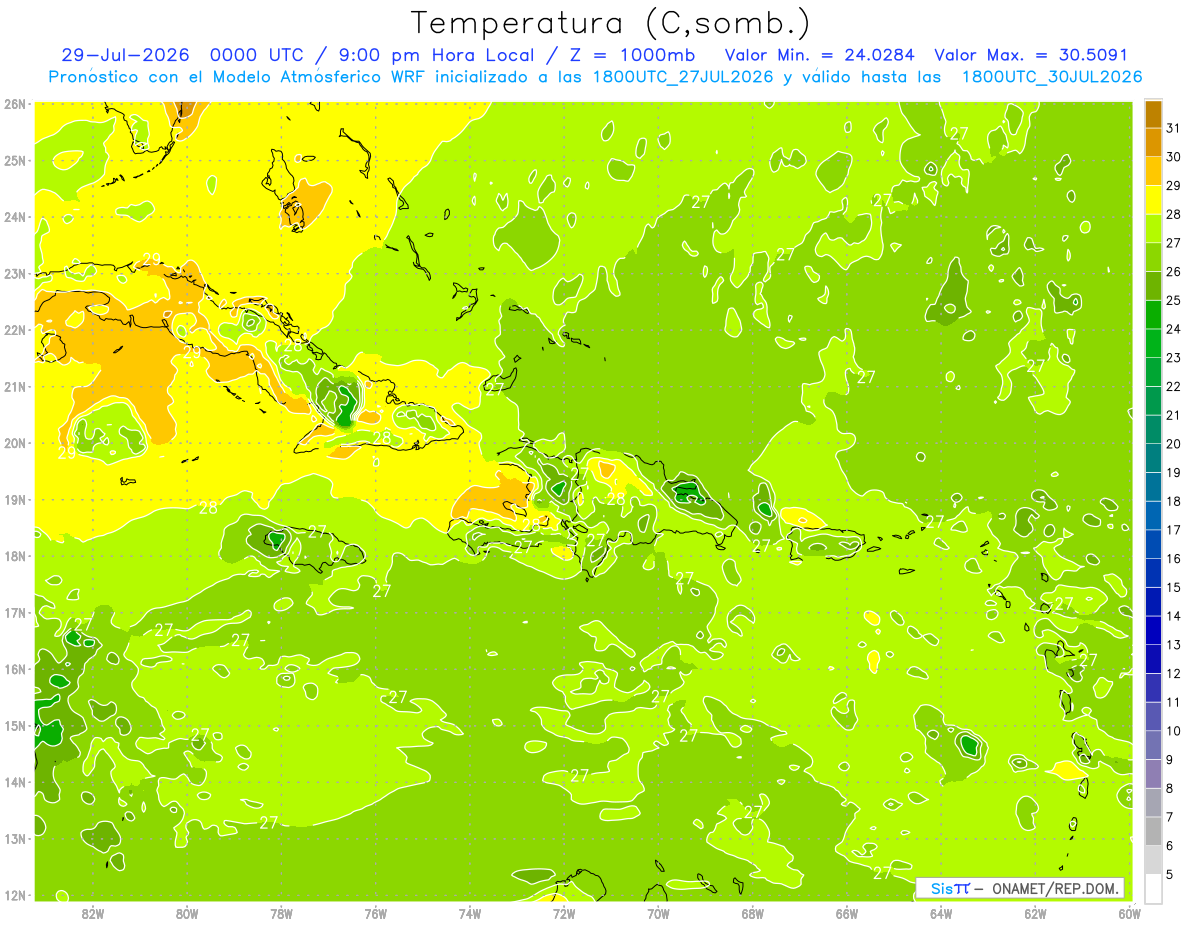
Task: Click the "ONAMET/REP.DOM." credit label
Action: [1057, 888]
